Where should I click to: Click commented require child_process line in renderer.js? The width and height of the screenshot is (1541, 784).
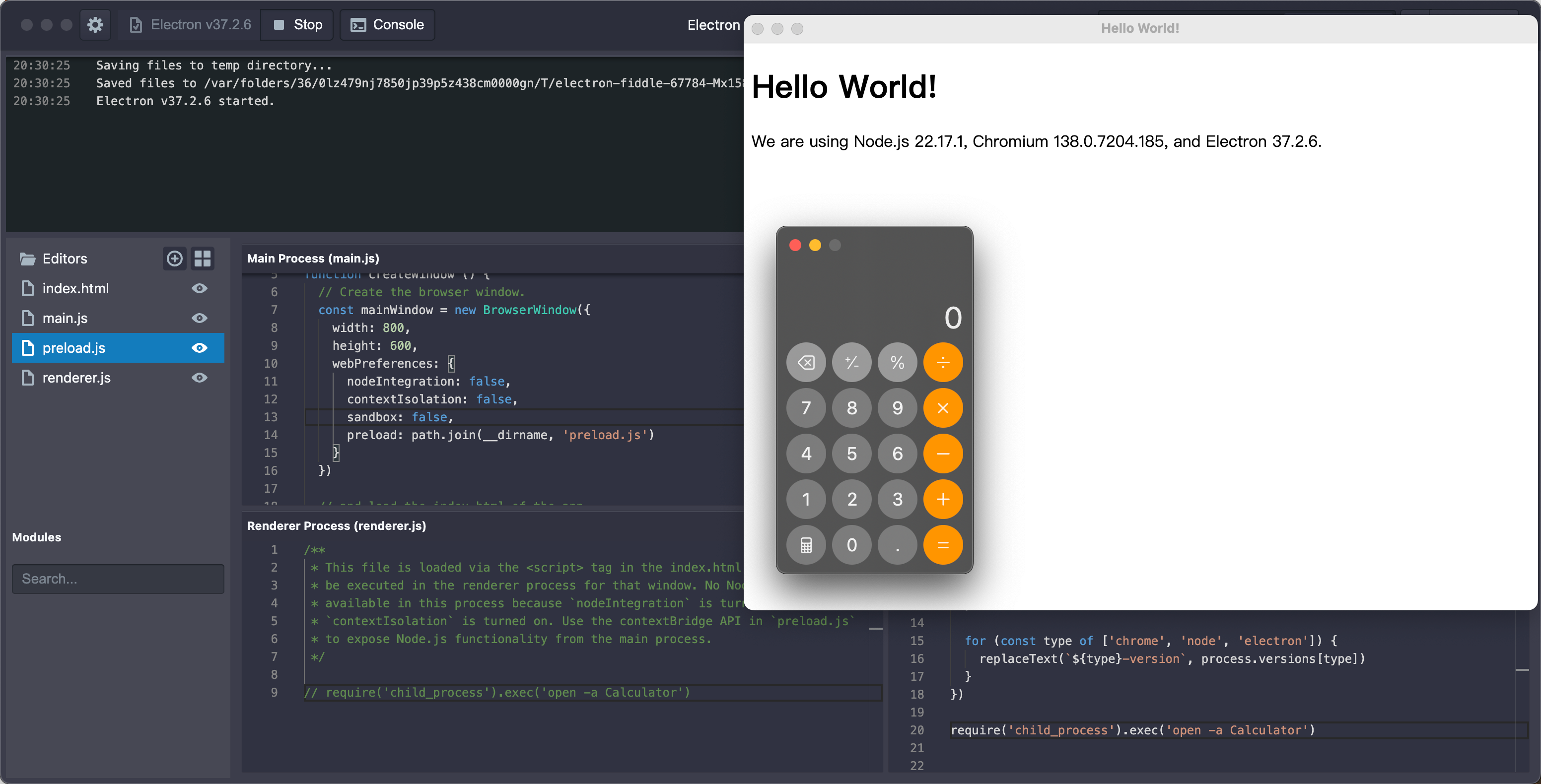click(x=497, y=693)
